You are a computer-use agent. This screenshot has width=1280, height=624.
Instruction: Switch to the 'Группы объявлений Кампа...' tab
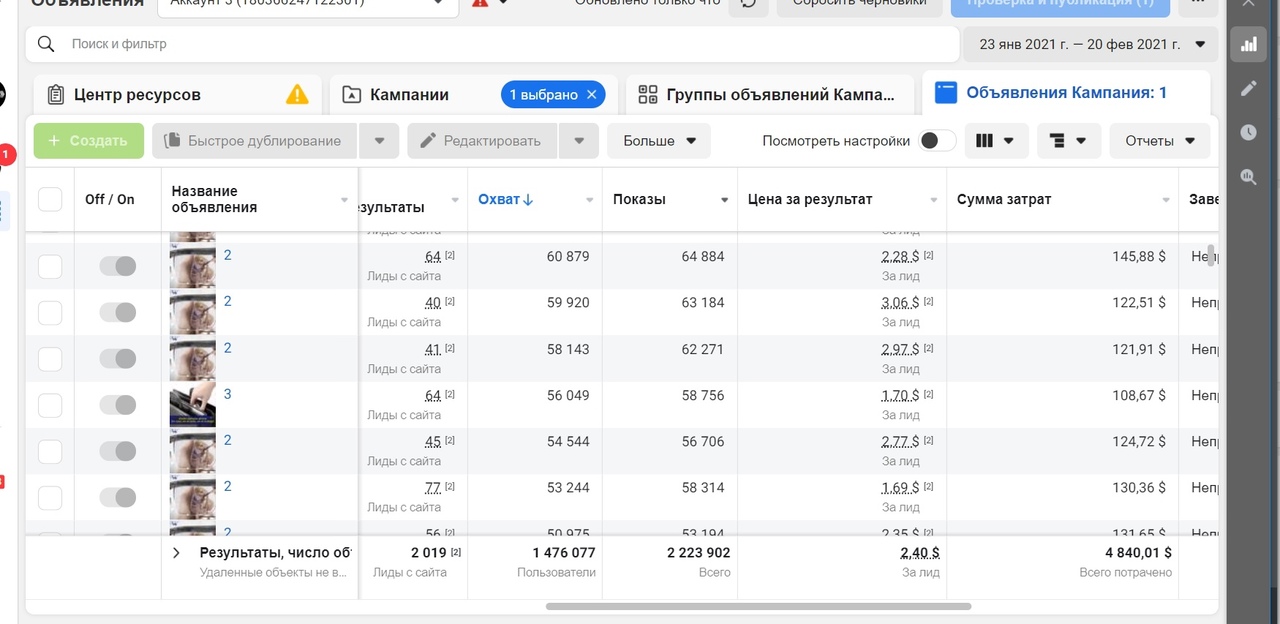click(770, 95)
